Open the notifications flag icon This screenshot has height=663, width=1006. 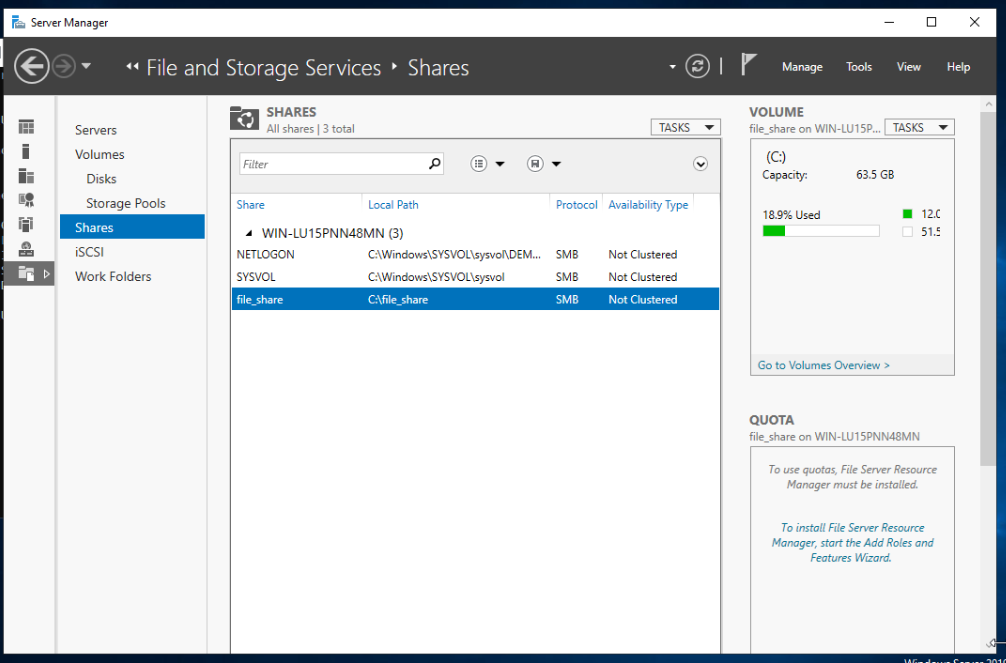coord(747,66)
